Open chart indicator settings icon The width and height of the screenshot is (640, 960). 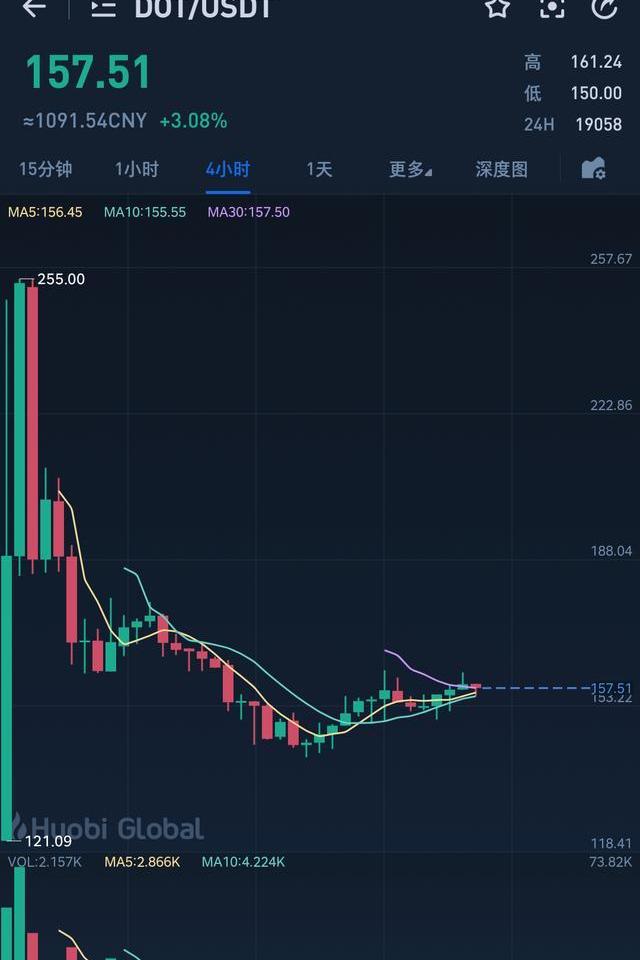tap(593, 168)
